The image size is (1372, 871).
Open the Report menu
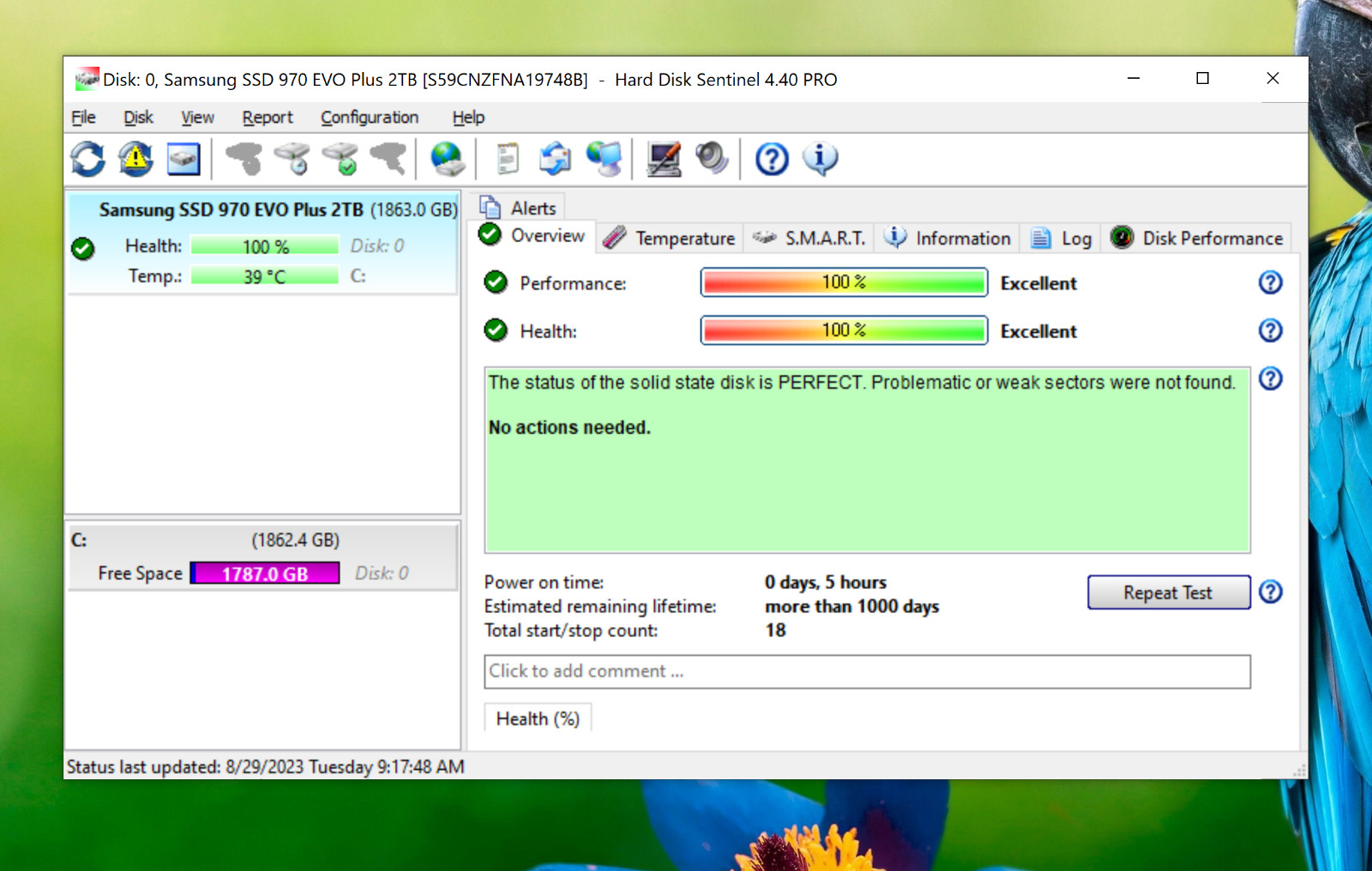[x=268, y=117]
